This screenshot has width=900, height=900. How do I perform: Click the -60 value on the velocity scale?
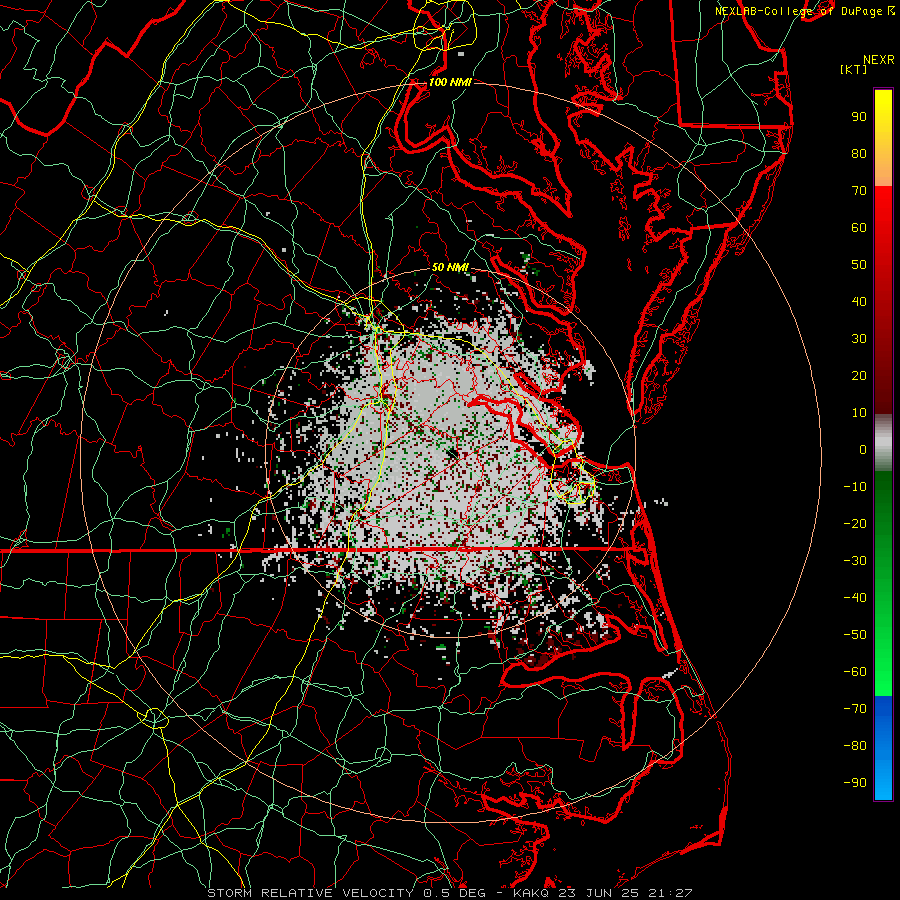(855, 672)
